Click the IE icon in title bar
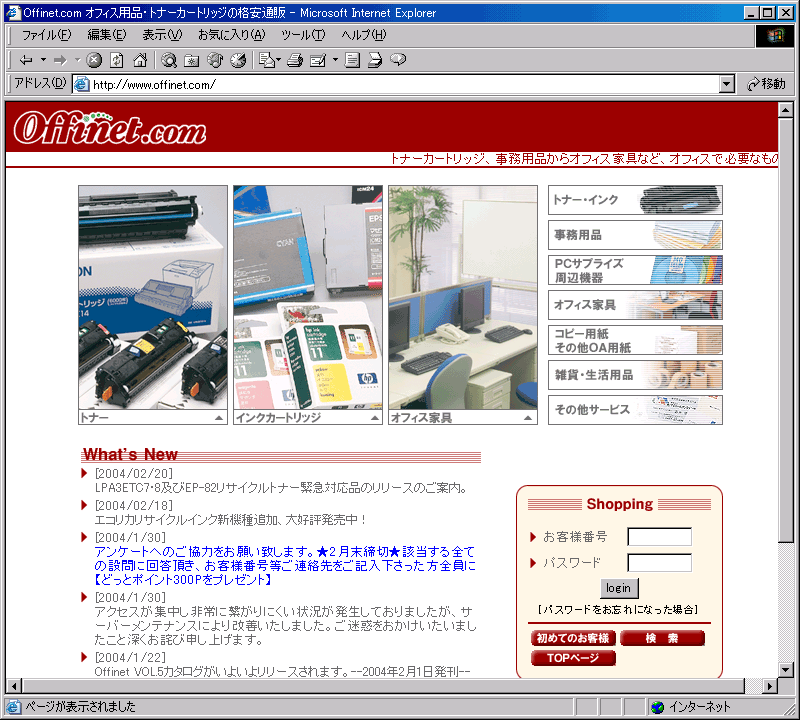Viewport: 800px width, 720px height. tap(13, 12)
